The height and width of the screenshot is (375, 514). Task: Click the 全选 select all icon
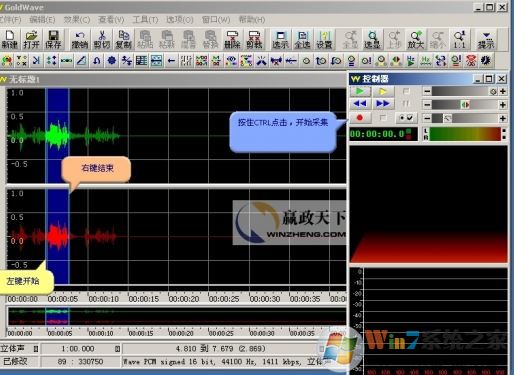coord(302,39)
